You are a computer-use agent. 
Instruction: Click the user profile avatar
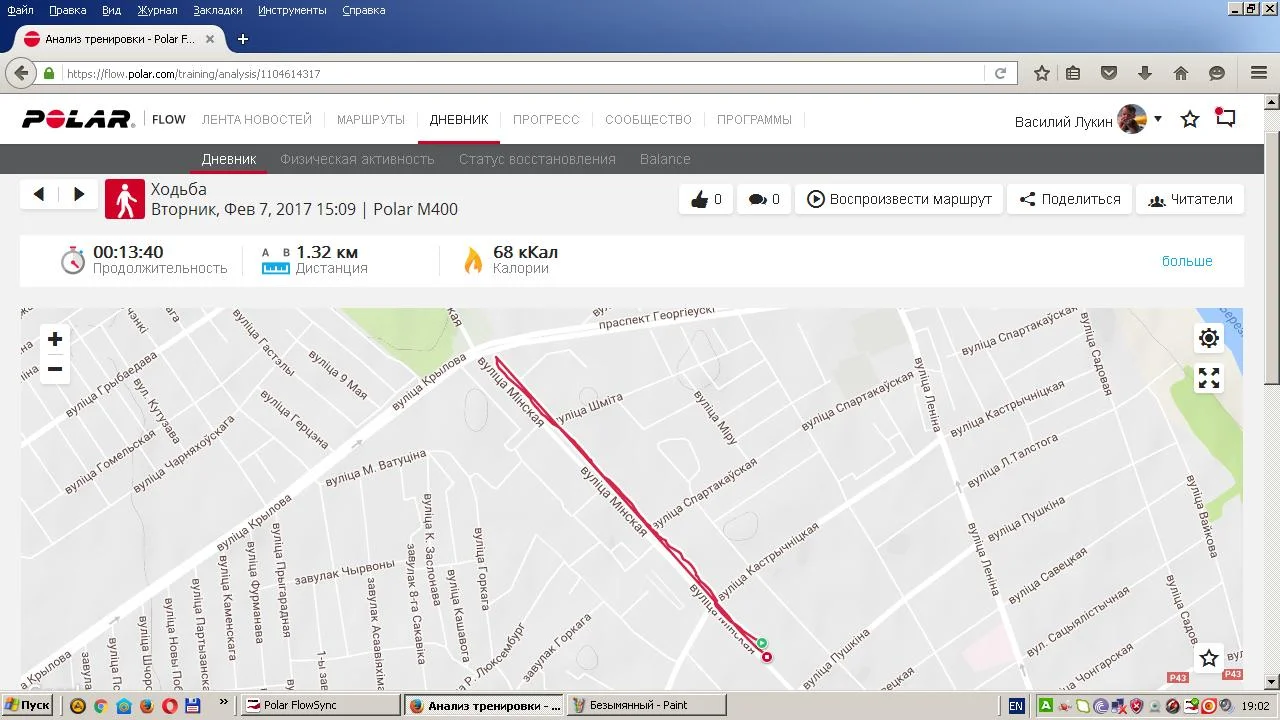click(1132, 119)
